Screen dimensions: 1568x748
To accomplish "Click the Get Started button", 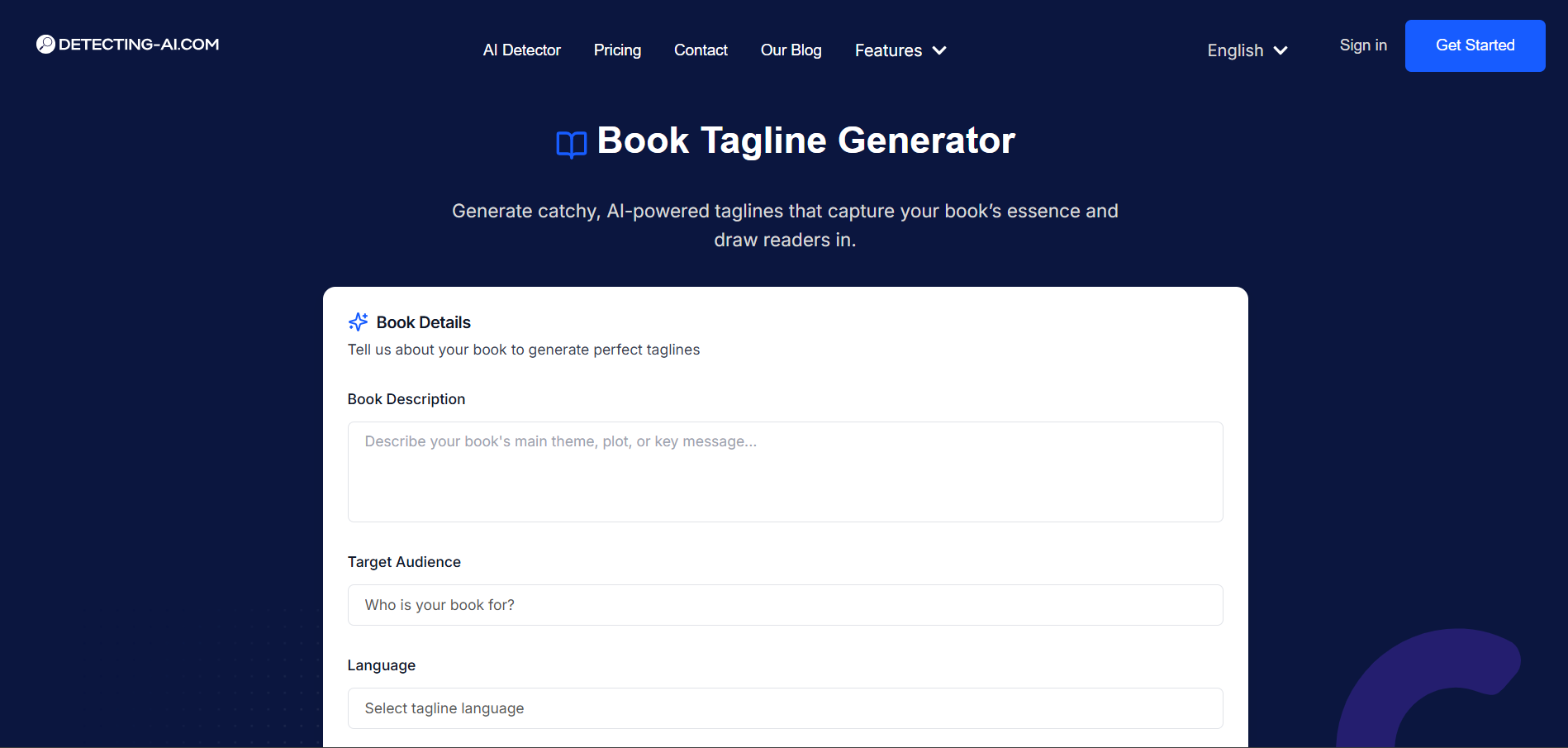I will coord(1475,45).
